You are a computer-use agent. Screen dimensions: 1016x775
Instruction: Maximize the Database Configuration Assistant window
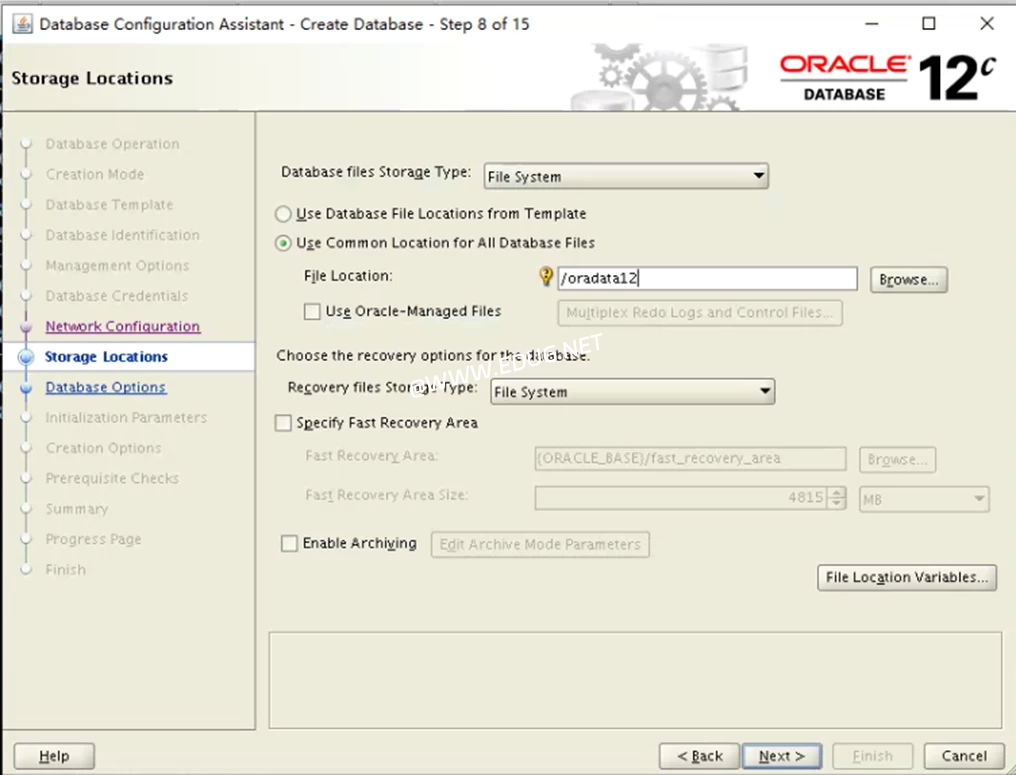pos(929,24)
